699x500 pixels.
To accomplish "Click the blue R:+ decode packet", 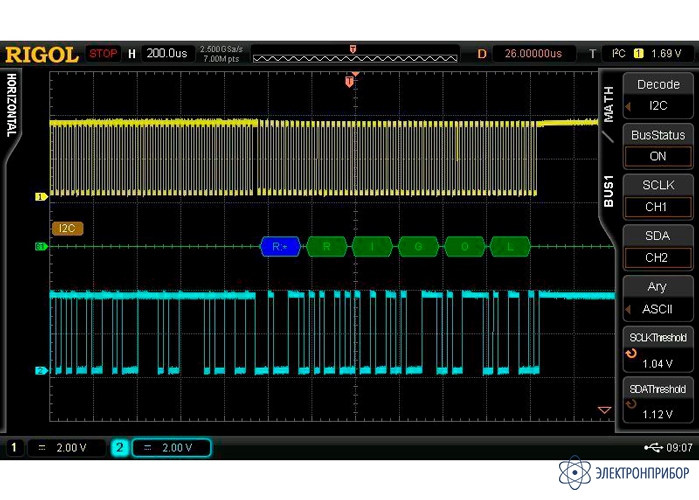I will click(x=280, y=246).
